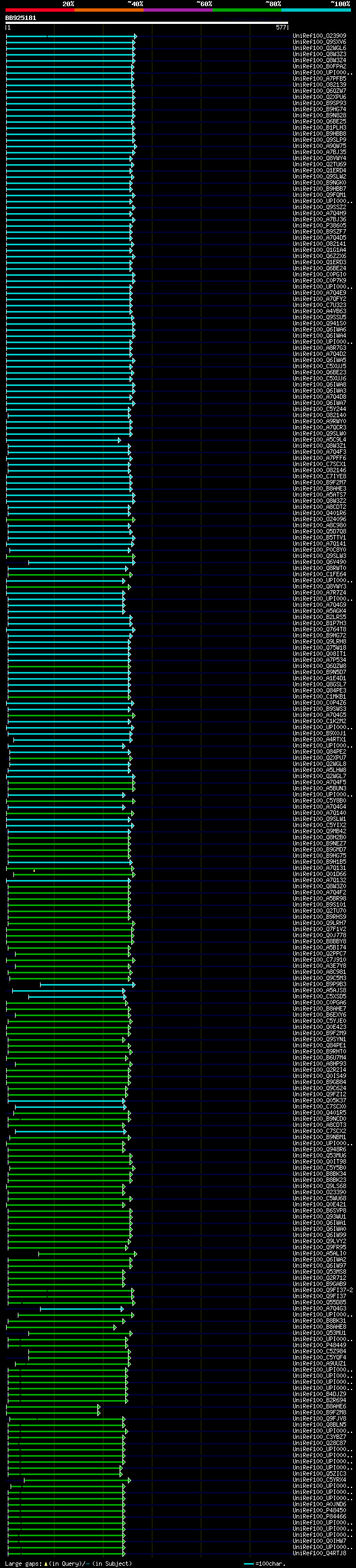The width and height of the screenshot is (356, 1568).
Task: Select the UniRef100_Q0IHW7 label
Action: (x=319, y=1541)
